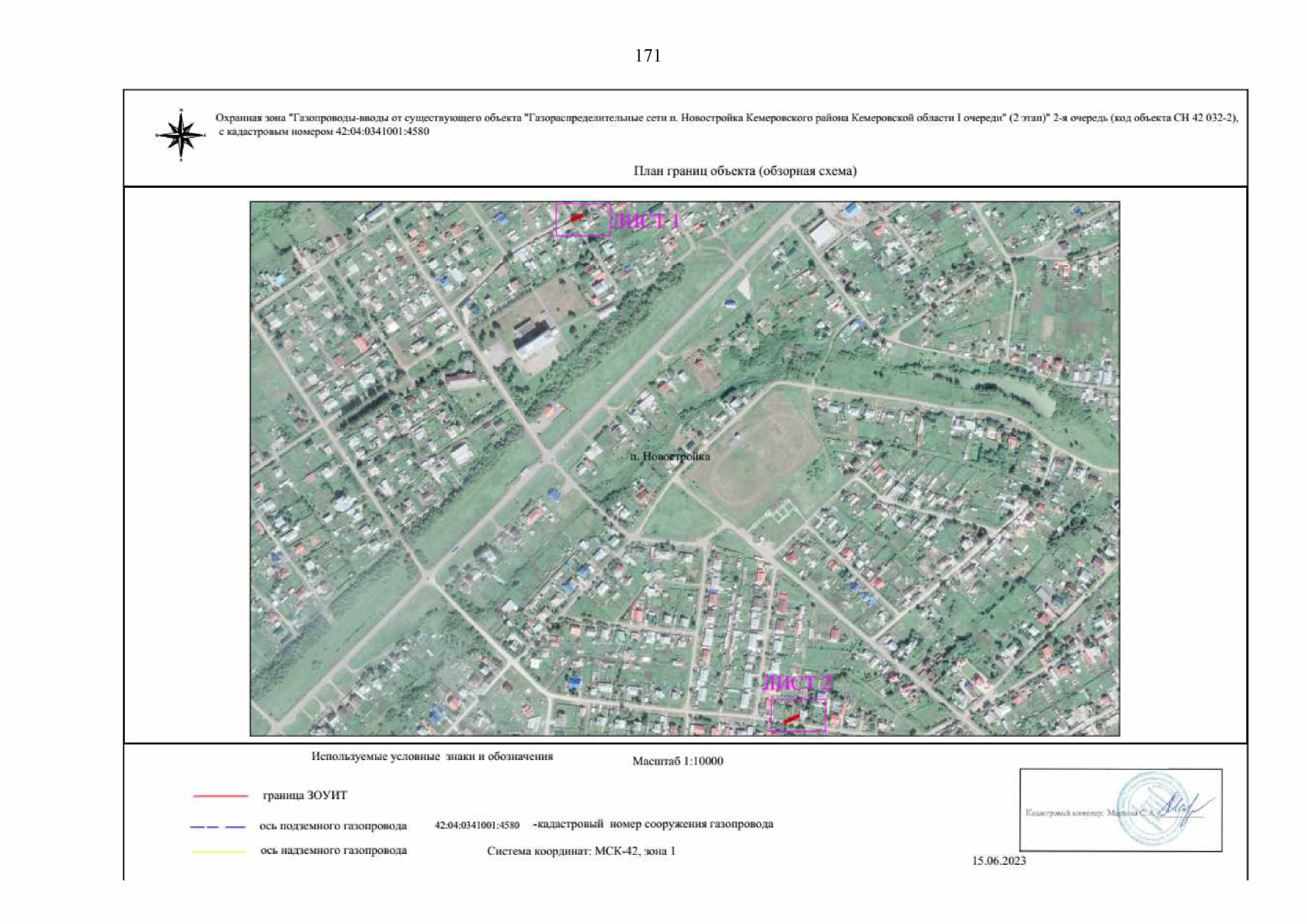1307x924 pixels.
Task: Select the title 'План границ объекта (обзорная схема)'
Action: pyautogui.click(x=745, y=171)
